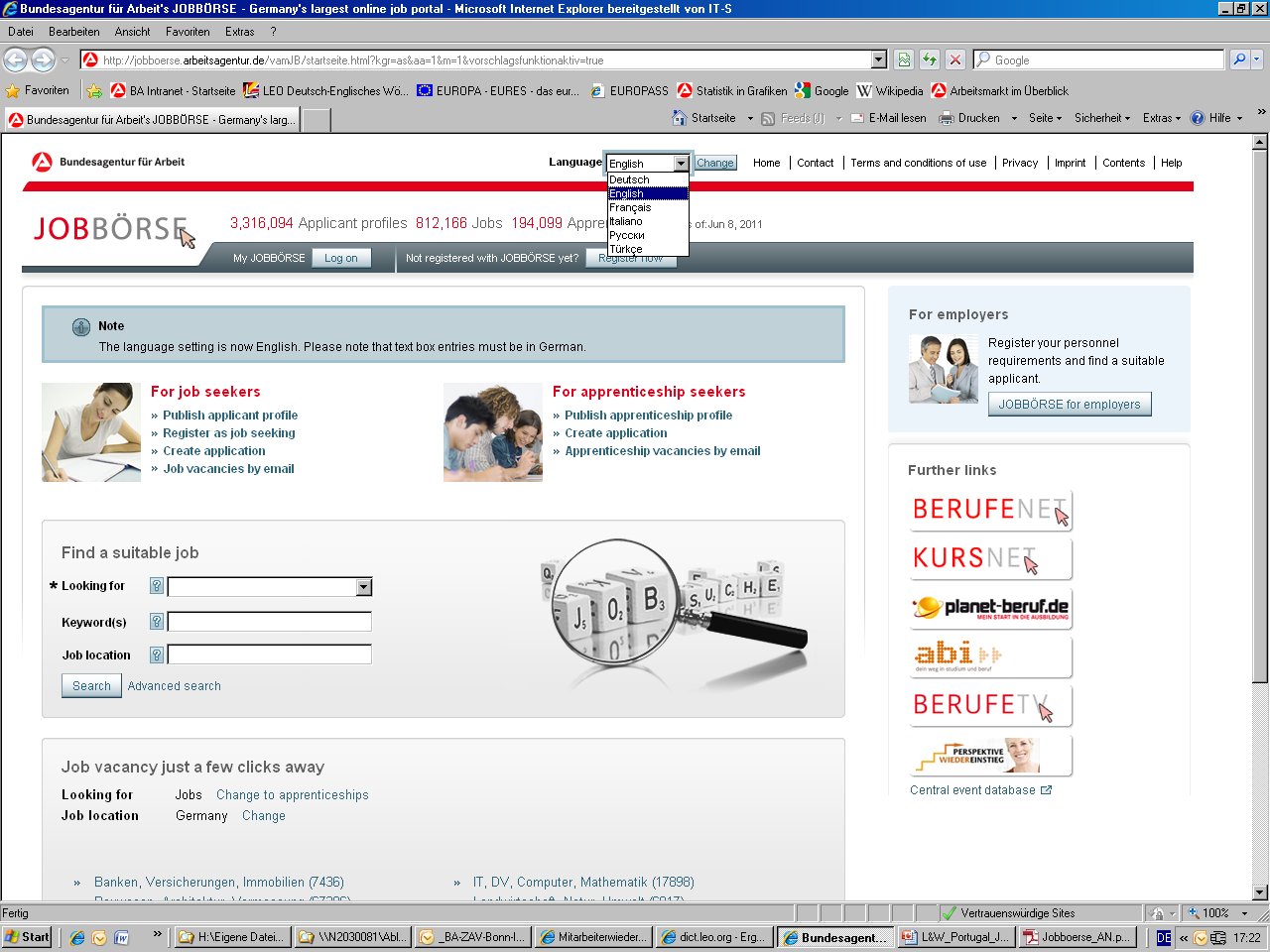The width and height of the screenshot is (1270, 952).
Task: Click the BERUFETV logo link
Action: (x=990, y=705)
